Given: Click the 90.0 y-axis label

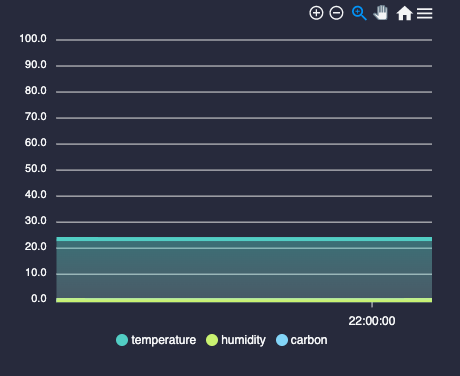Looking at the screenshot, I should 36,65.
